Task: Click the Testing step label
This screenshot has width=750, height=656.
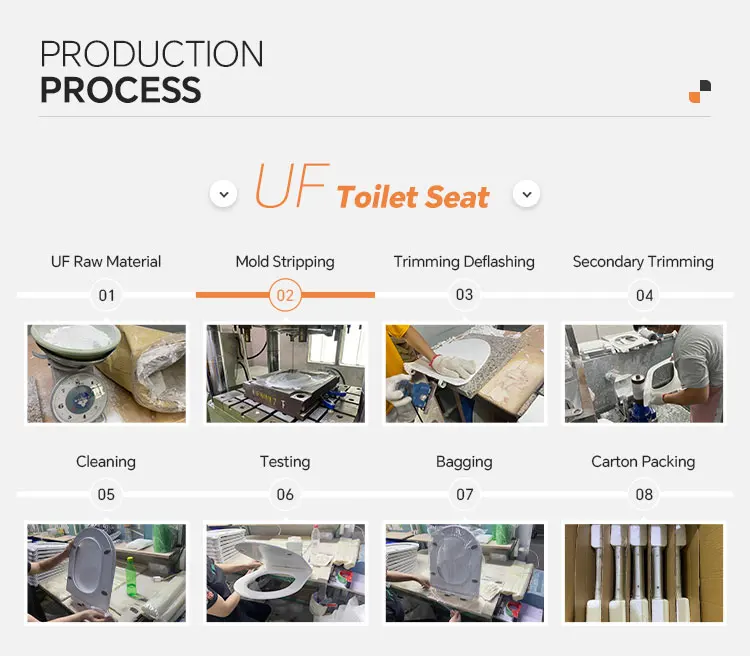Action: tap(285, 462)
